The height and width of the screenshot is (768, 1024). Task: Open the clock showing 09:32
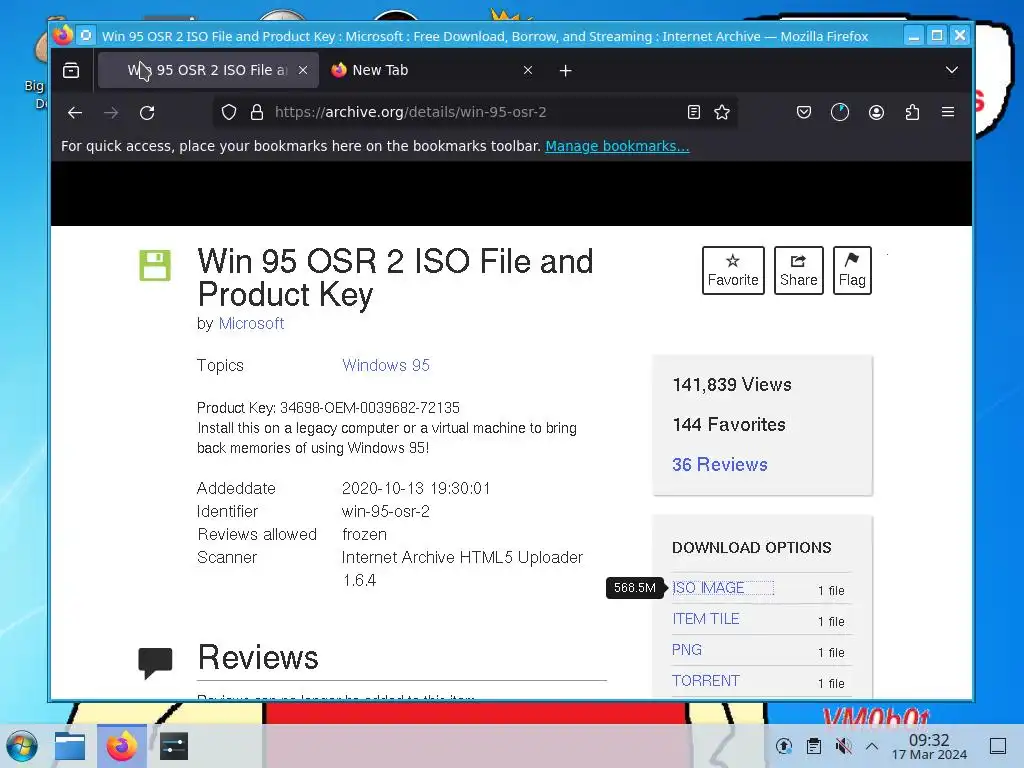[929, 746]
